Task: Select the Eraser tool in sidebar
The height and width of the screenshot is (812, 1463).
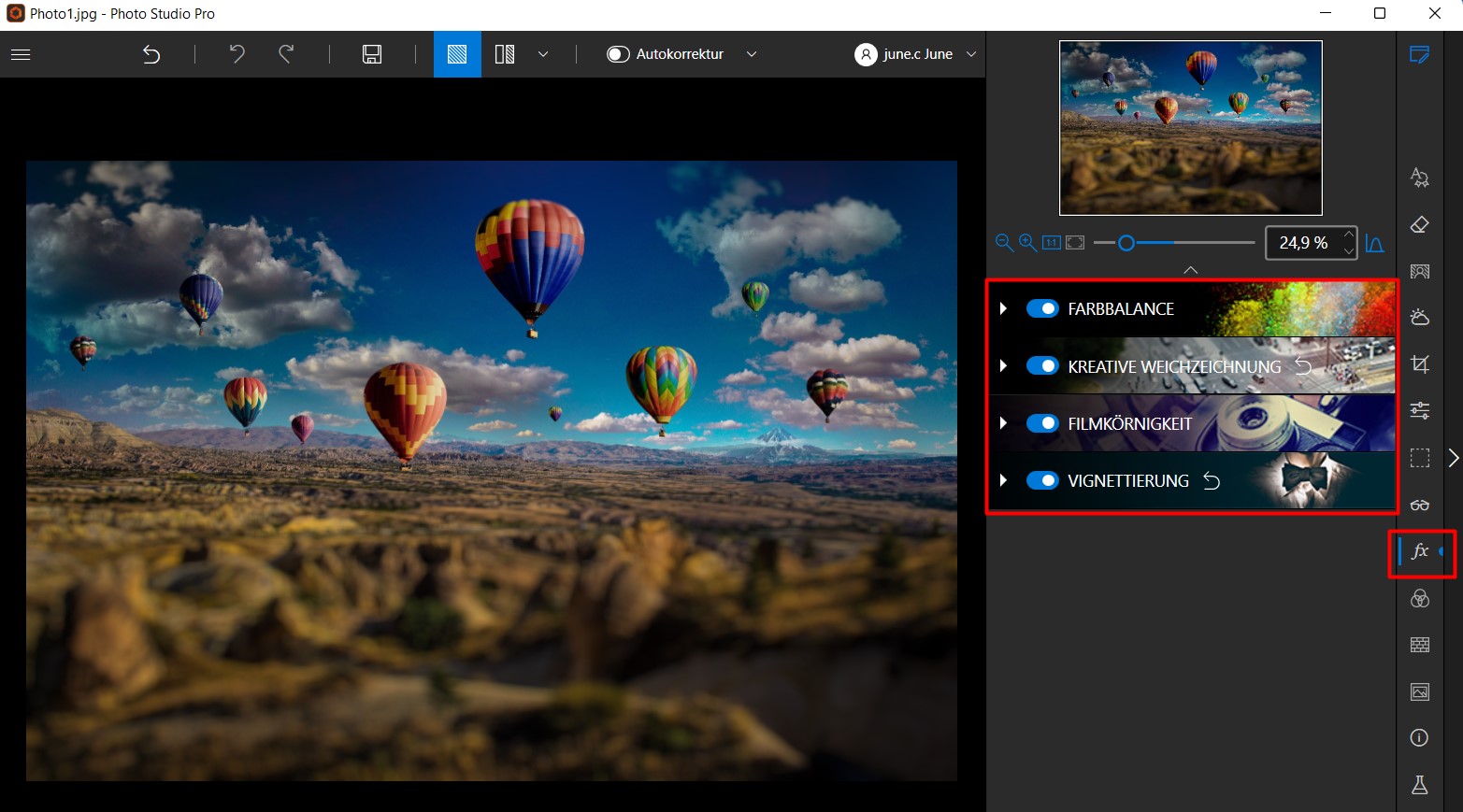Action: tap(1420, 224)
